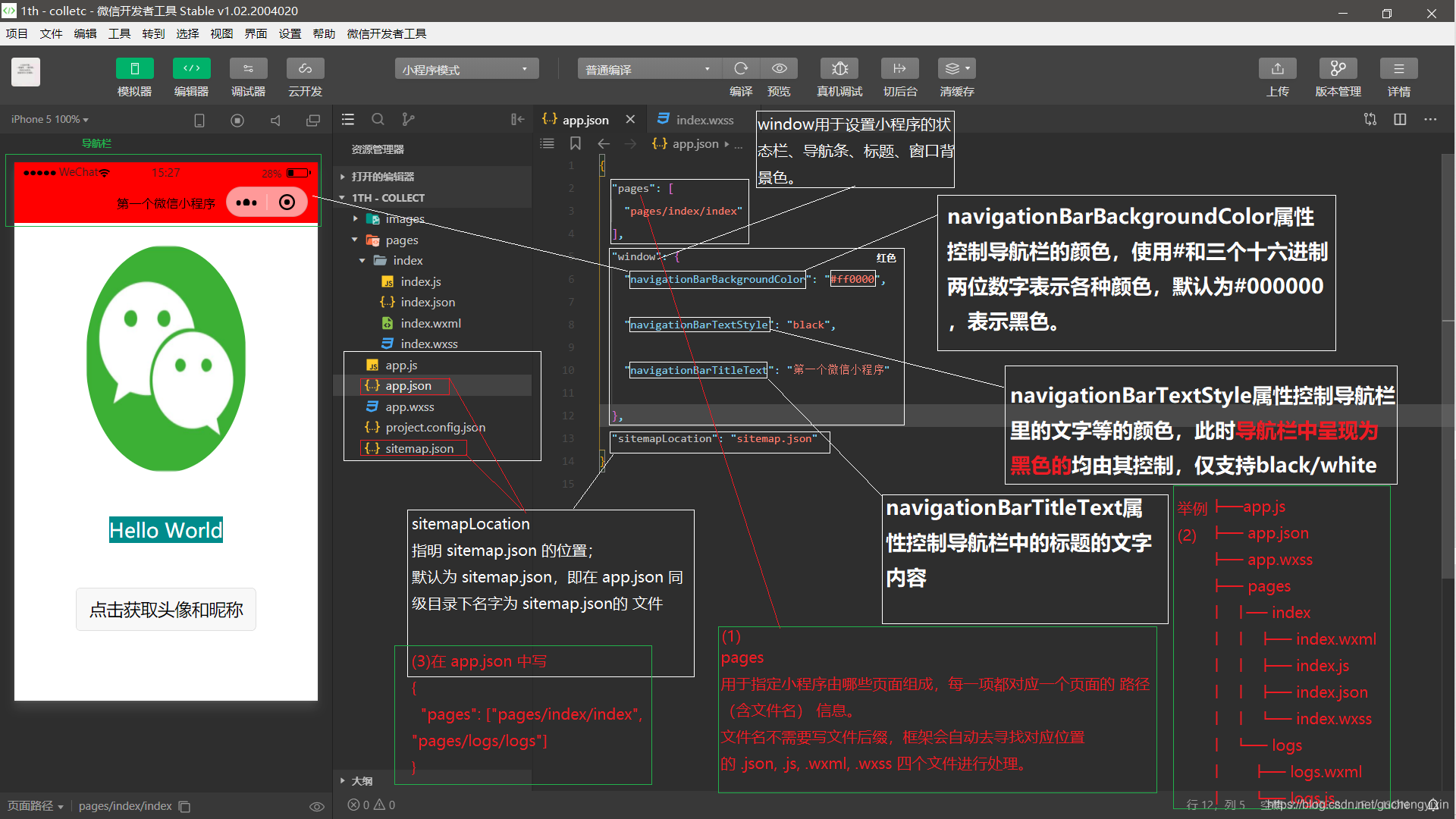The height and width of the screenshot is (819, 1456).
Task: Open index.wxml in the file tree
Action: (432, 324)
